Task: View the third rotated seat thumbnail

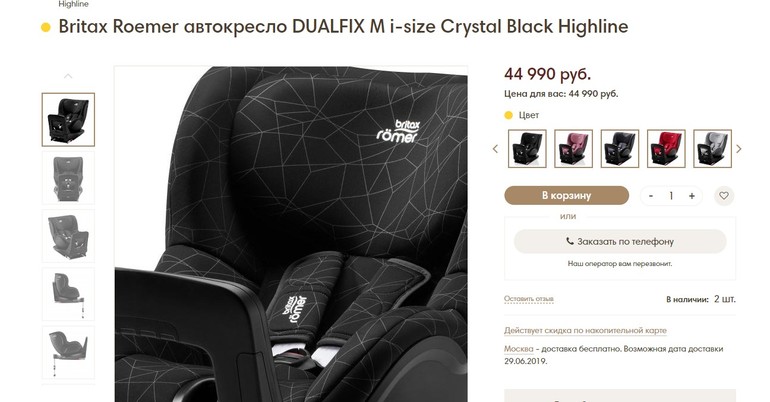Action: (x=68, y=236)
